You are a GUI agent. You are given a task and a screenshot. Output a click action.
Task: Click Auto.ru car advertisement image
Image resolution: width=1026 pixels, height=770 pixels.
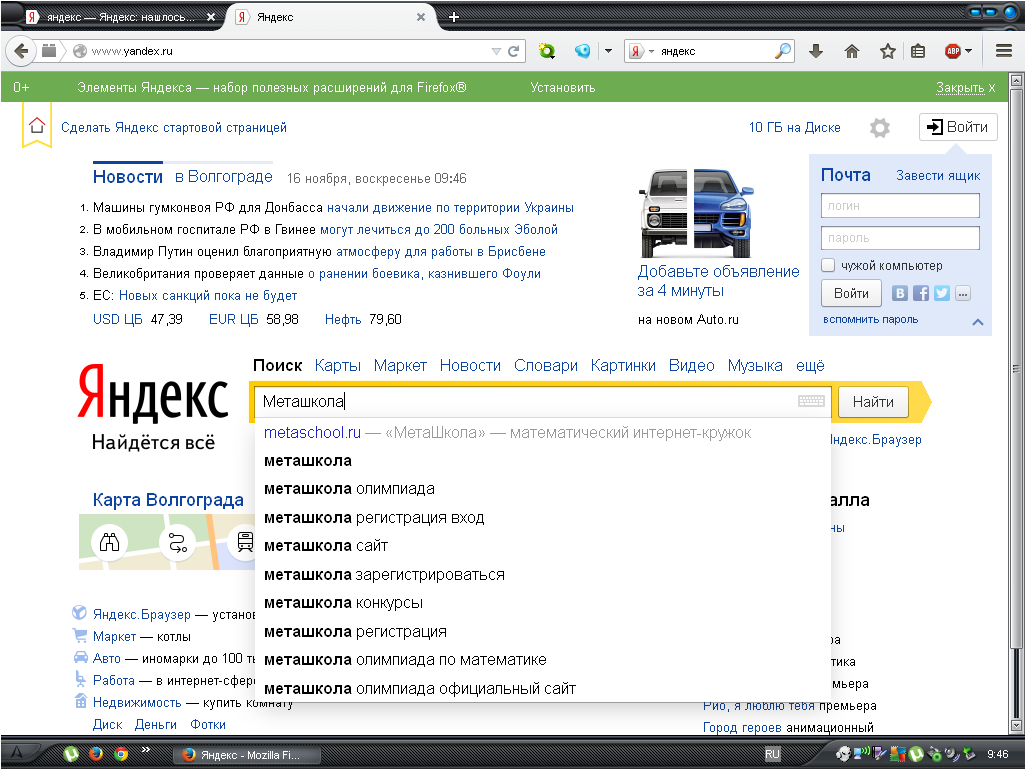point(695,213)
